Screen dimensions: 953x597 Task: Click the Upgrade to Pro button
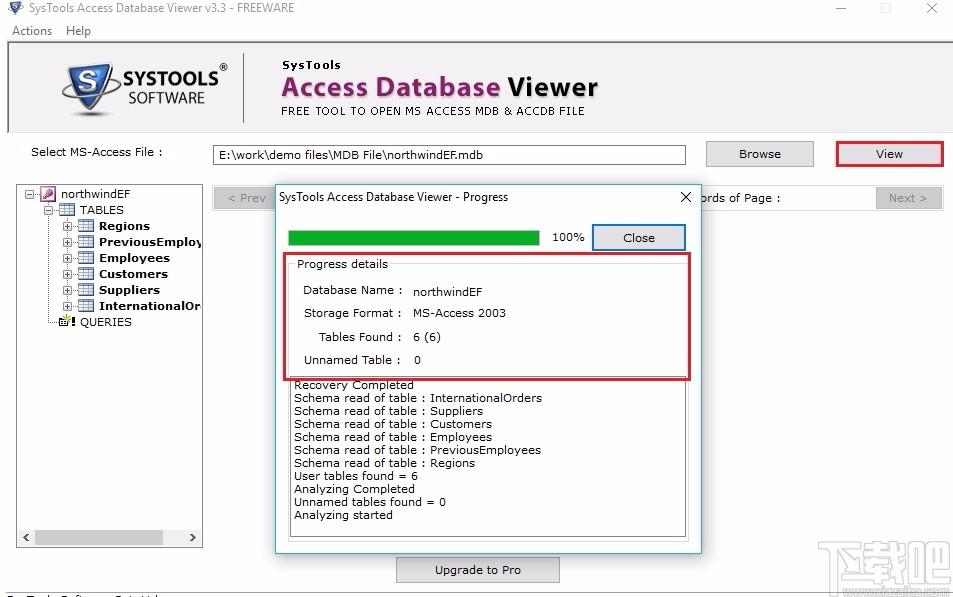pyautogui.click(x=478, y=570)
